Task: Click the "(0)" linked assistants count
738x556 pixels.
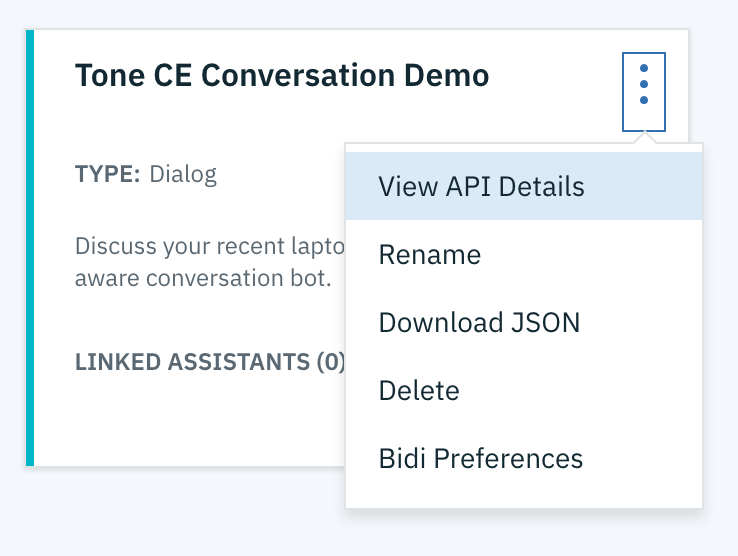Action: (330, 361)
